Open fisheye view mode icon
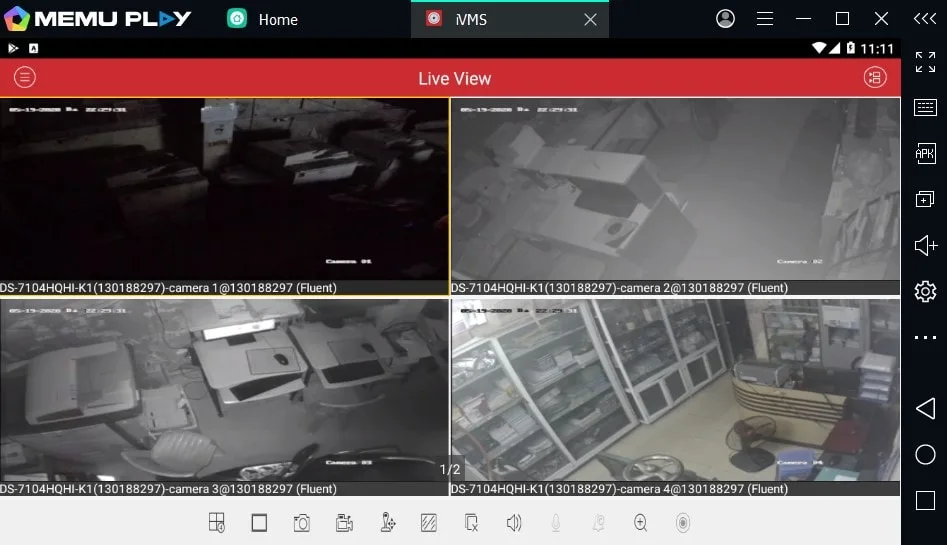Viewport: 947px width, 545px height. [682, 523]
